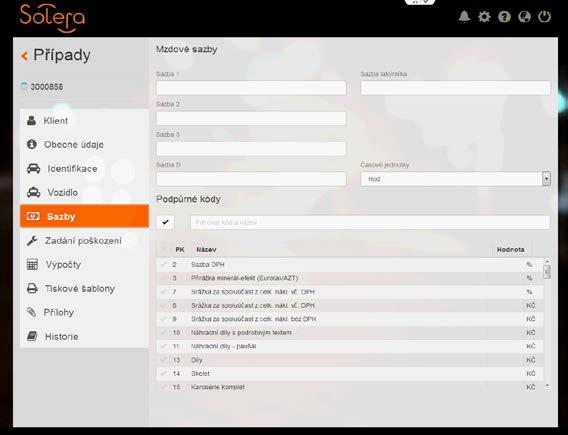Click the code and name filter field
The width and height of the screenshot is (568, 435).
[370, 222]
